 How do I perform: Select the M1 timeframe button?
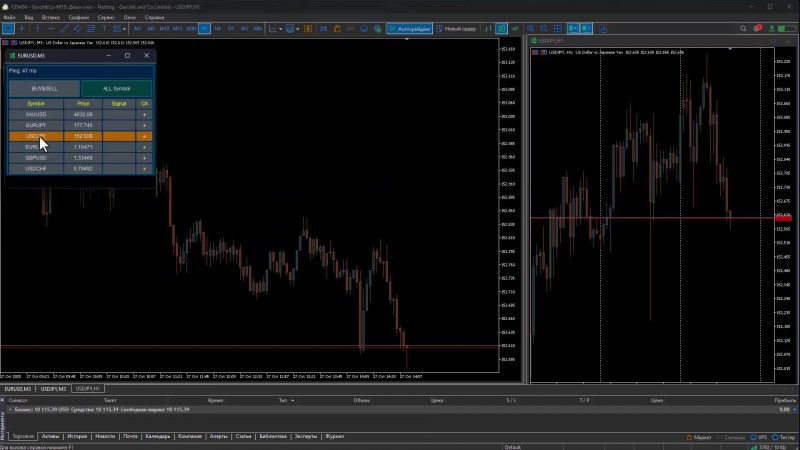(138, 29)
